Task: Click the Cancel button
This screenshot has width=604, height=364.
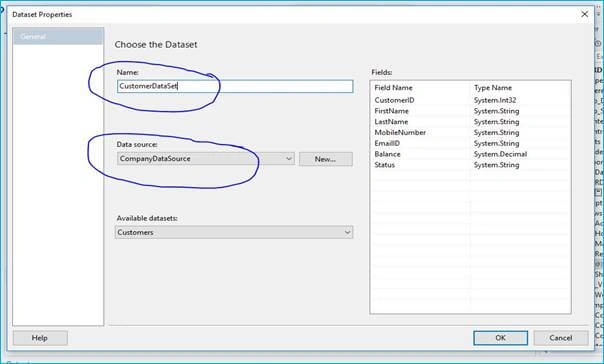Action: (560, 338)
